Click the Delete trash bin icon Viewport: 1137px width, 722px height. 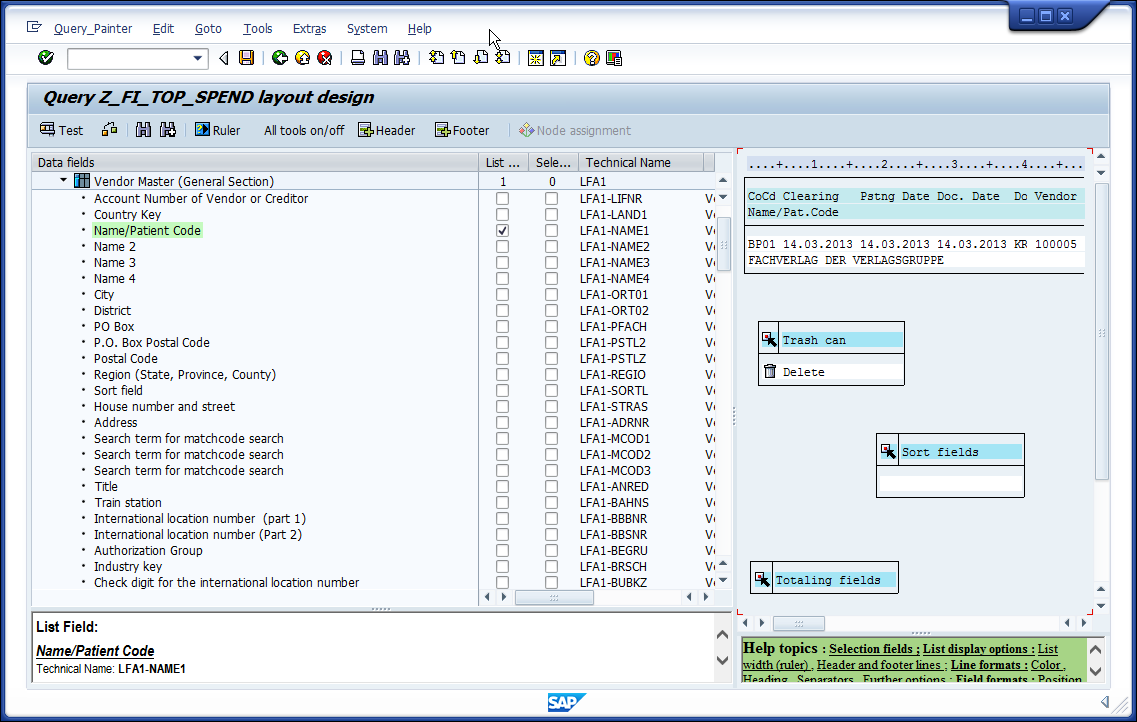click(x=770, y=371)
